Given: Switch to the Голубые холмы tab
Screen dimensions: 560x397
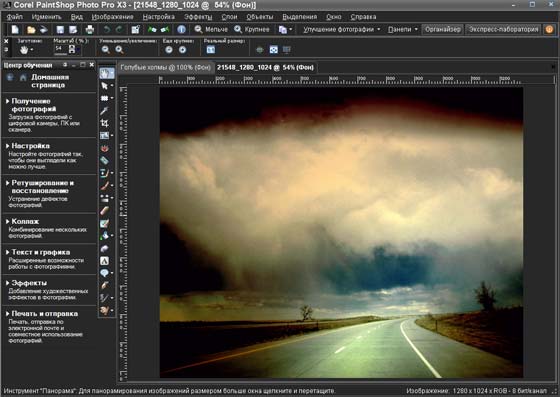Looking at the screenshot, I should tap(165, 67).
